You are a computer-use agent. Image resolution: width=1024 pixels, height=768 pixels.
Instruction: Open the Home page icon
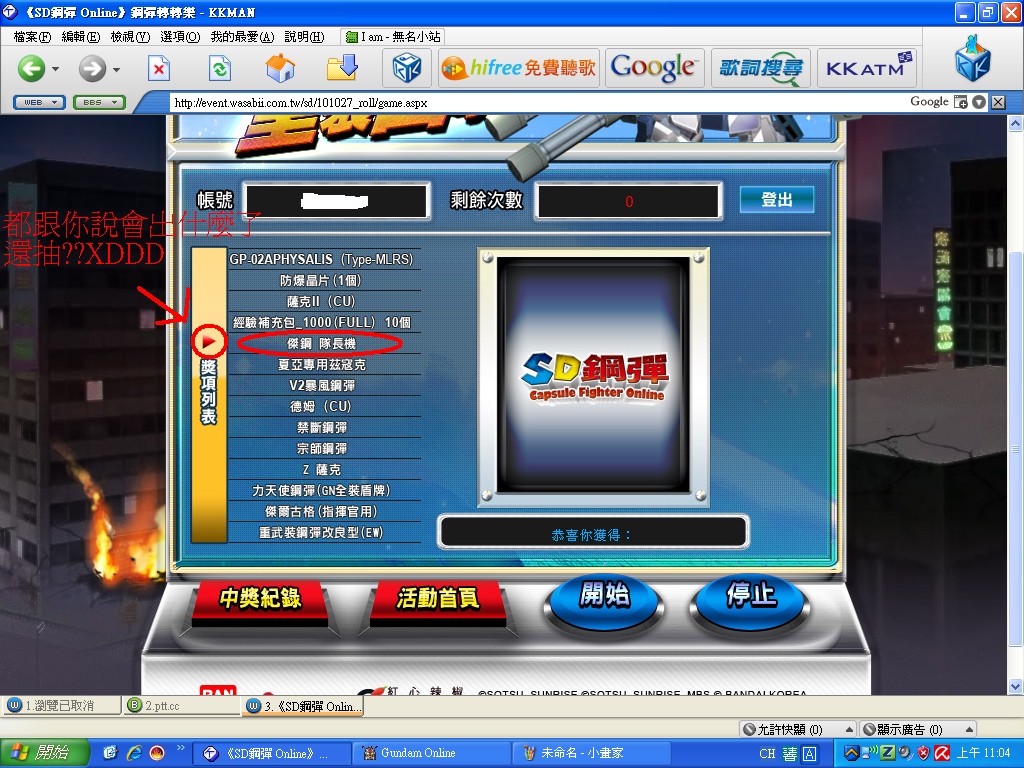(x=280, y=68)
